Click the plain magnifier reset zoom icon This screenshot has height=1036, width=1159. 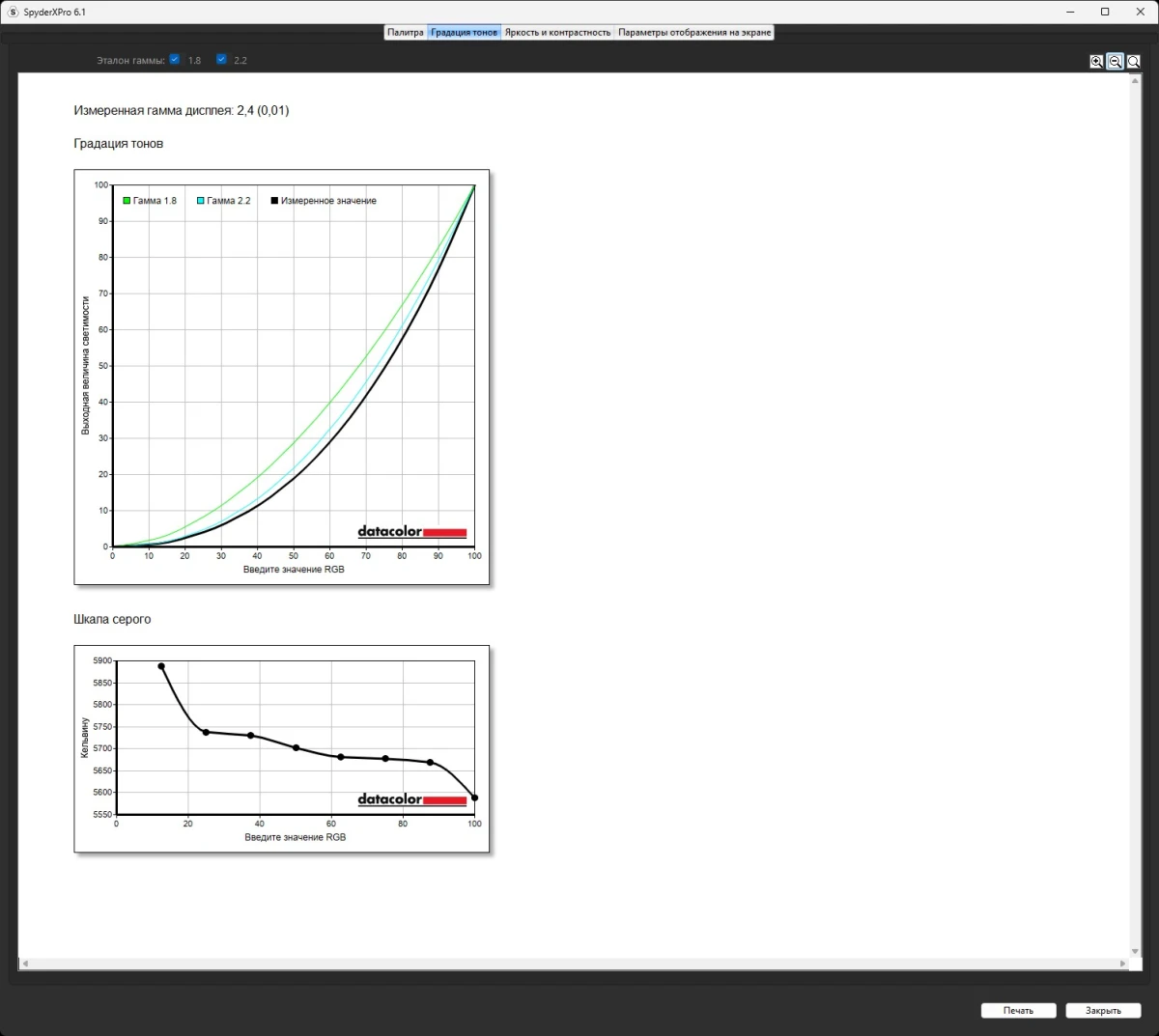[1134, 62]
